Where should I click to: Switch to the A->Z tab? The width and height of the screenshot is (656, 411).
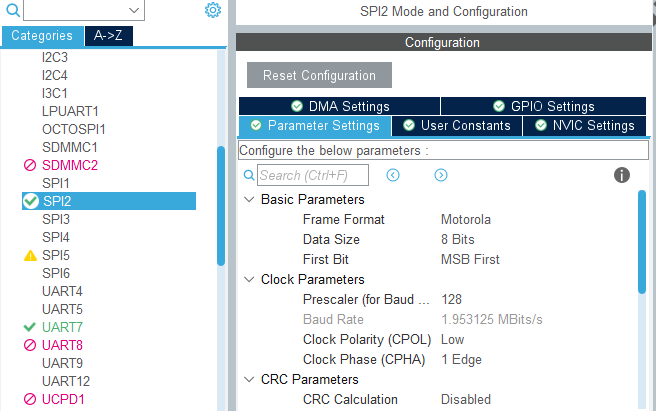tap(109, 36)
